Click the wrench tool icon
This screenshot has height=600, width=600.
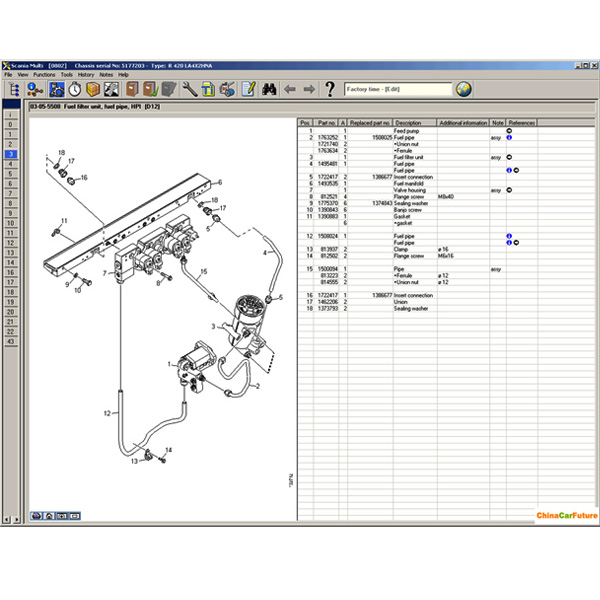[x=188, y=89]
